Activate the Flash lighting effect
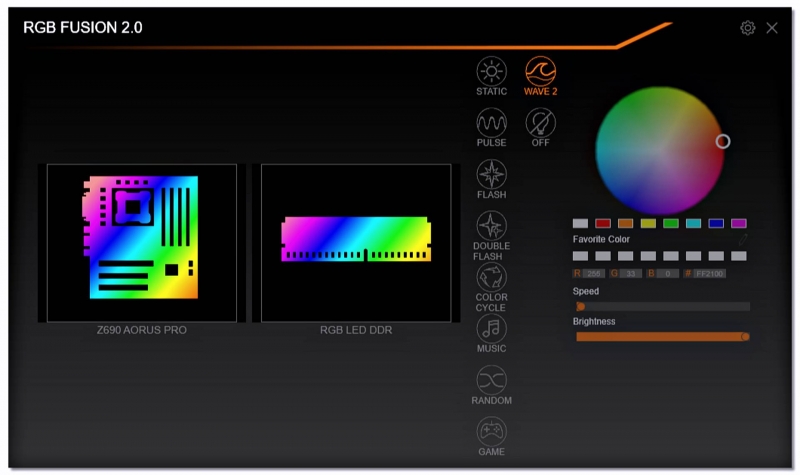The width and height of the screenshot is (800, 475). [491, 179]
